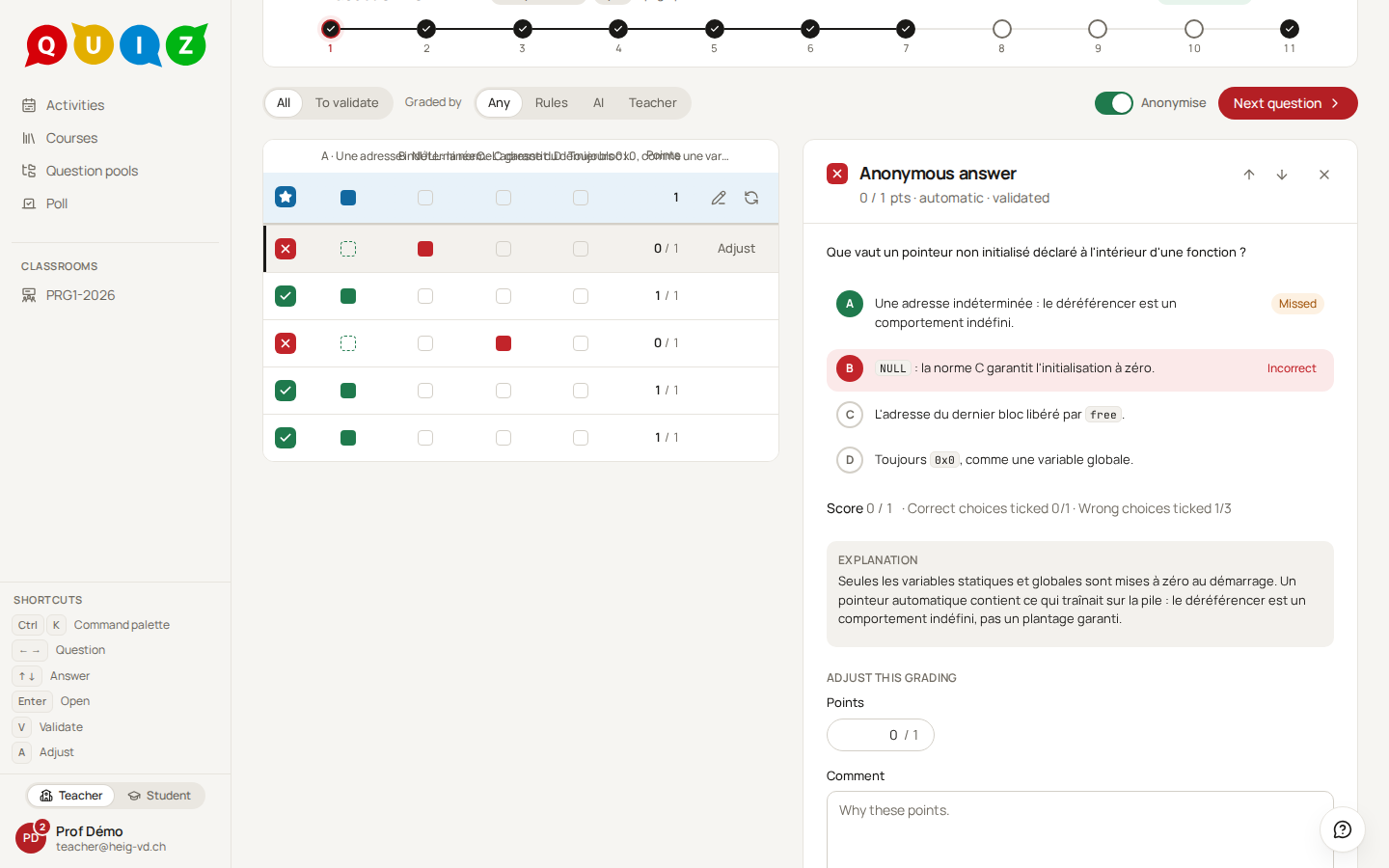
Task: Select question 1 marker on the timeline
Action: point(331,29)
